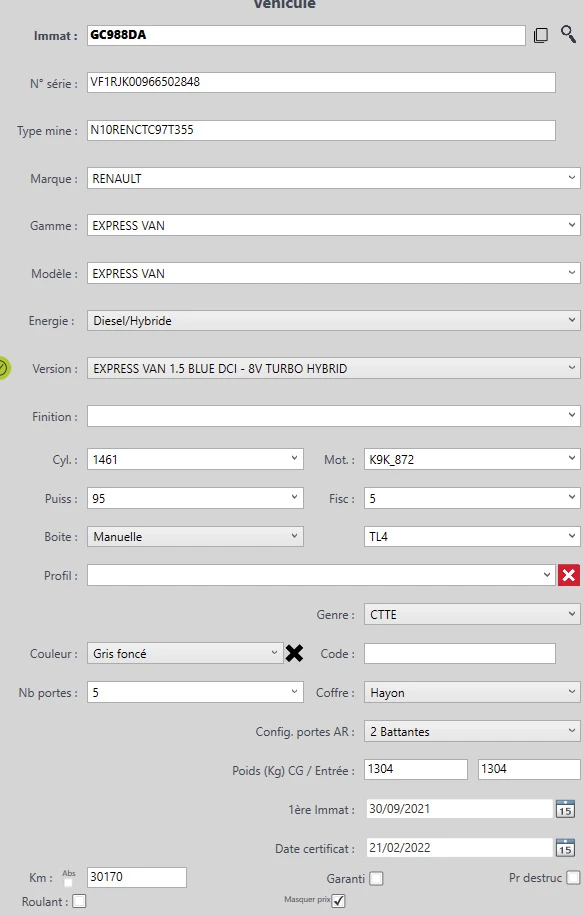Expand the Genre dropdown showing CTTE

[x=472, y=614]
